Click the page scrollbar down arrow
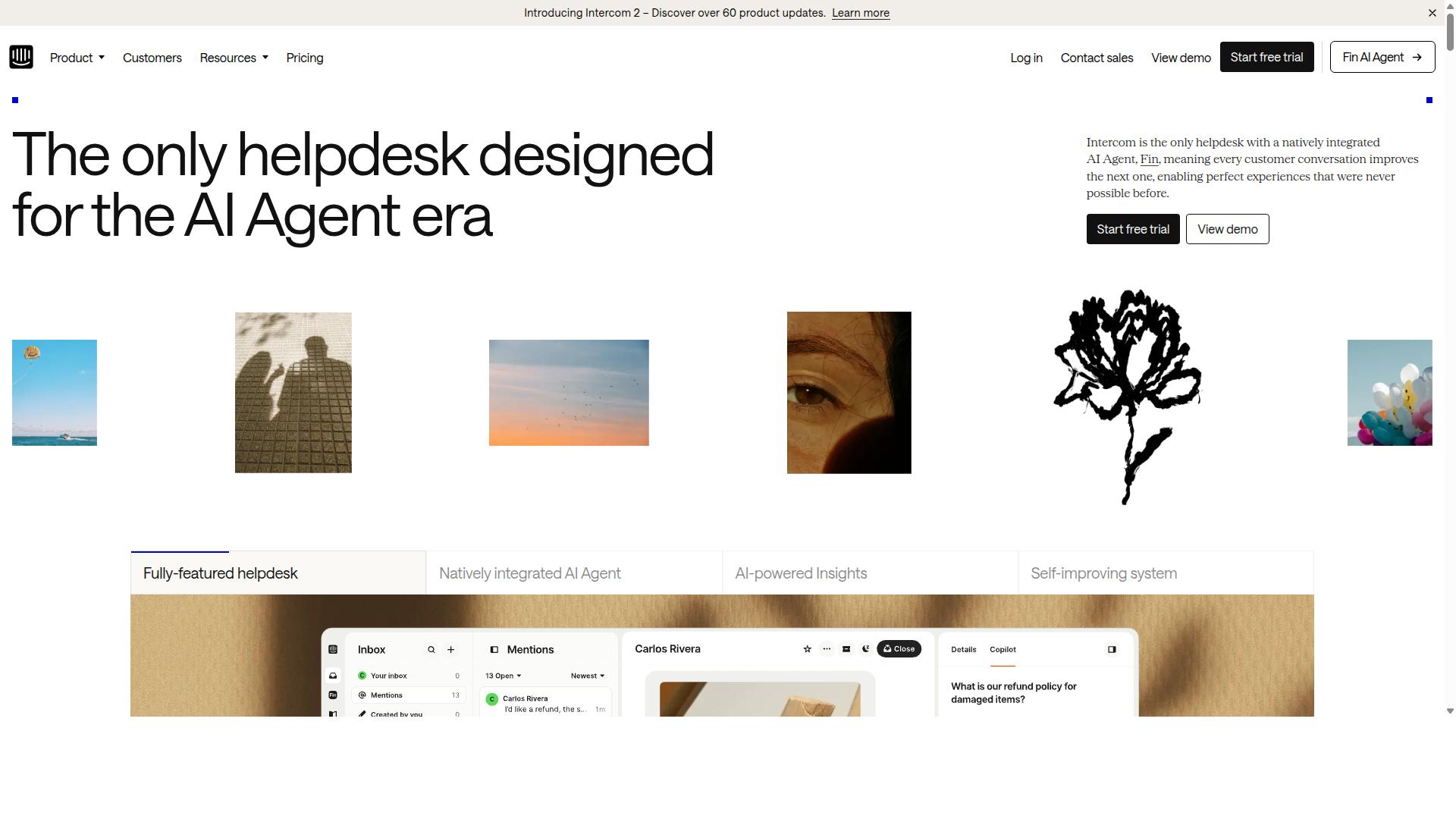This screenshot has width=1456, height=819. click(1450, 711)
